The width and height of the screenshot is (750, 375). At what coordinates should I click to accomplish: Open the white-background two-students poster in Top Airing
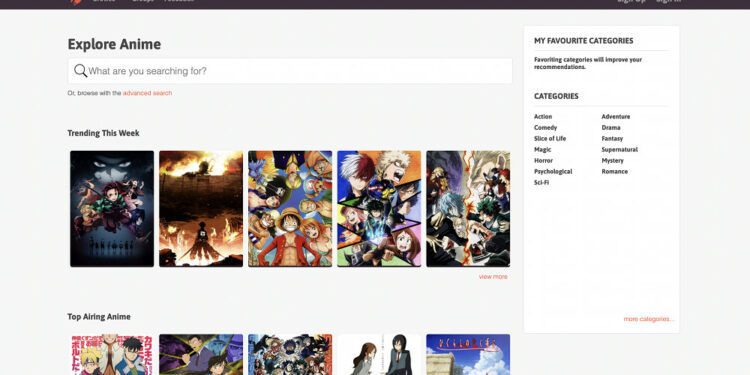[379, 354]
